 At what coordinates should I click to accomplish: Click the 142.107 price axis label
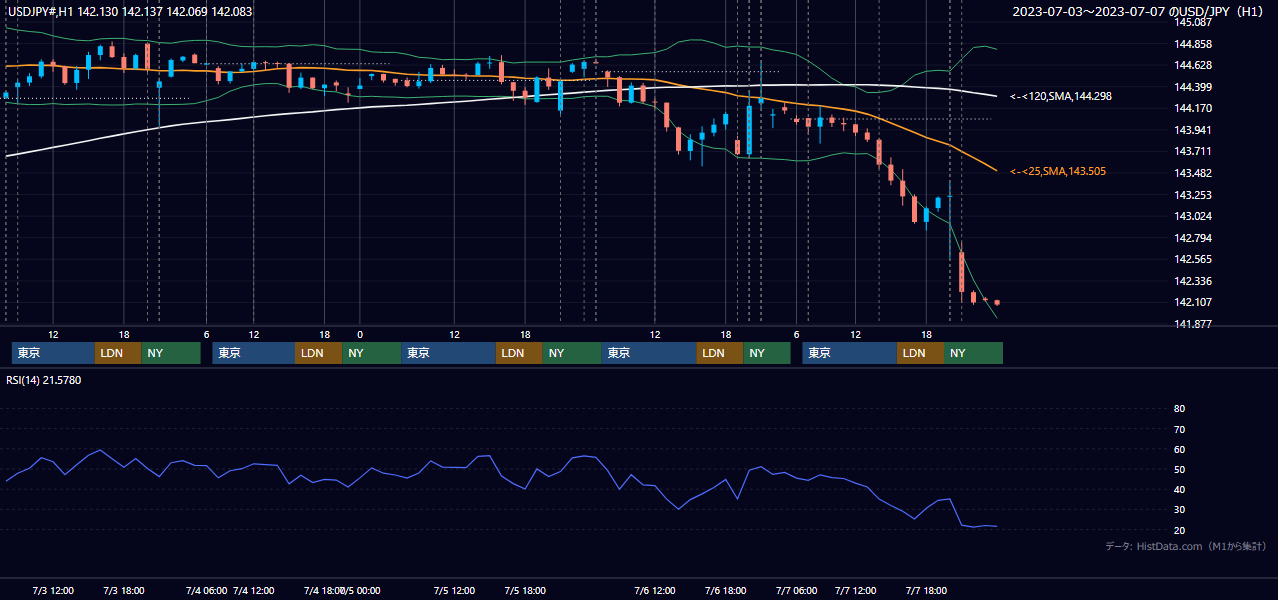(1192, 302)
